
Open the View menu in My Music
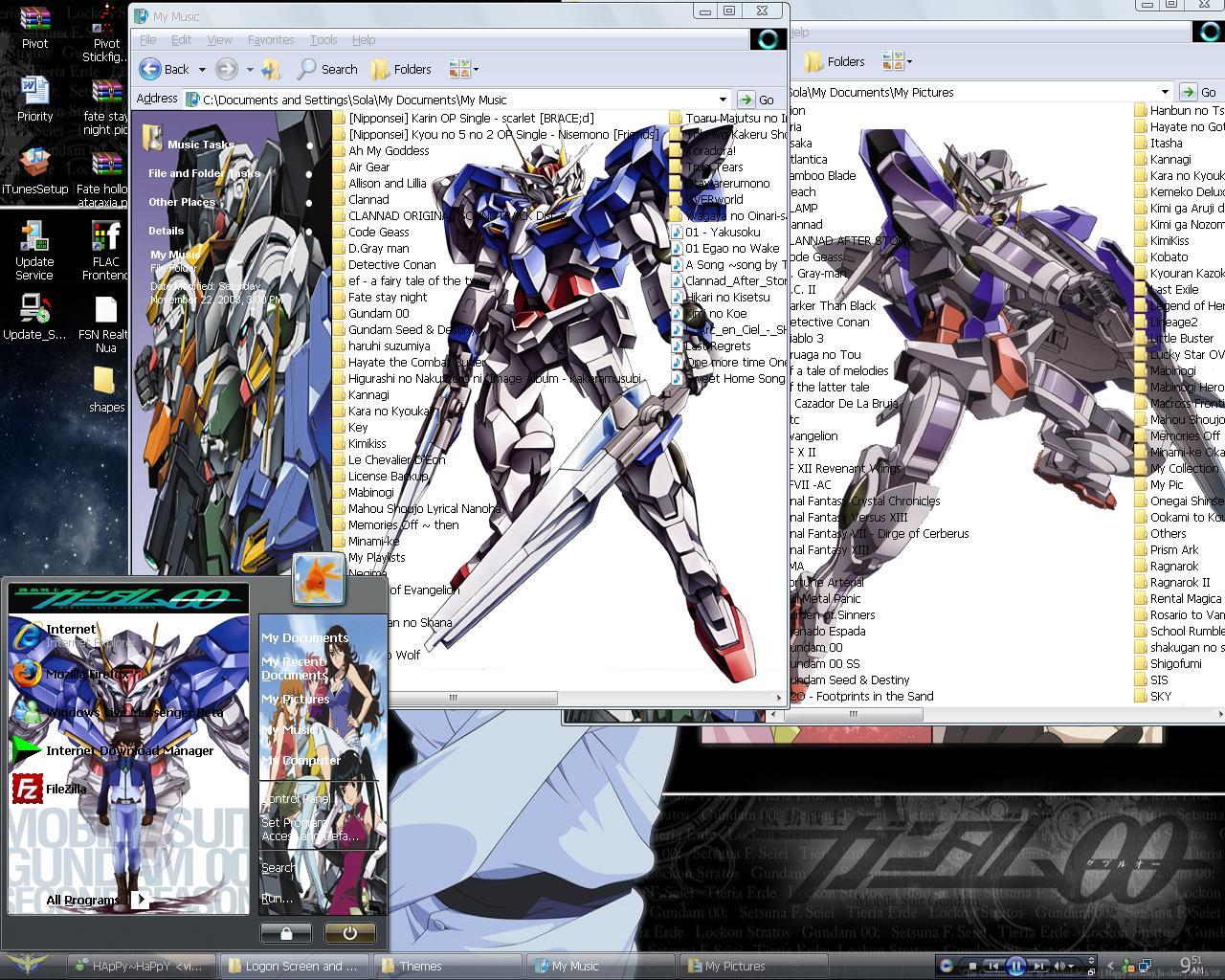pos(220,40)
